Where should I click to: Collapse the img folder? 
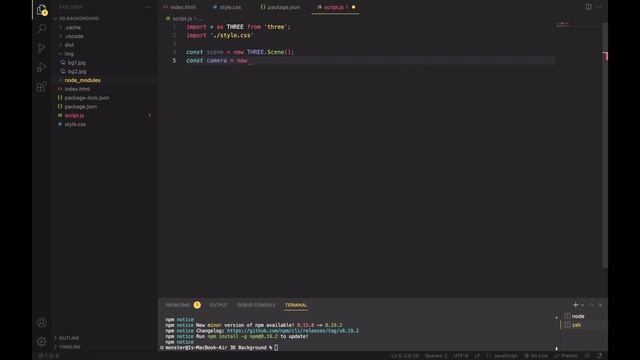[x=69, y=54]
